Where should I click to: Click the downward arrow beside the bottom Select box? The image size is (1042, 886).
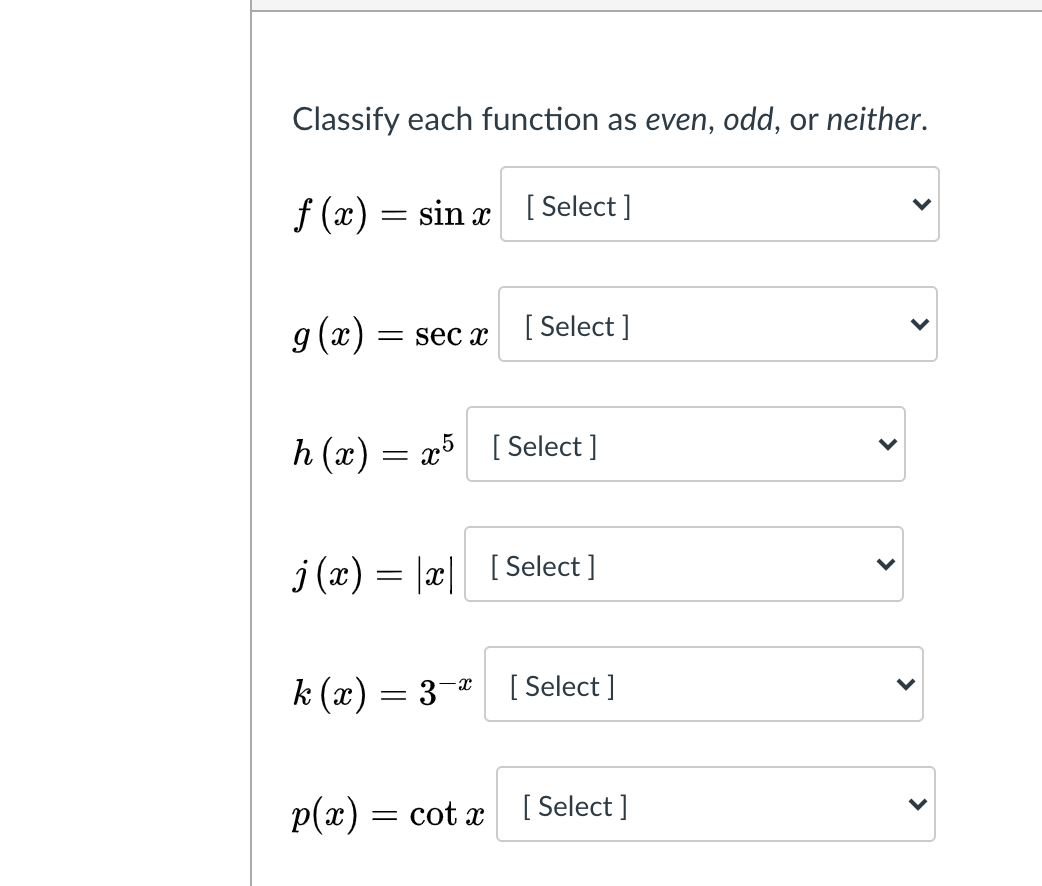pyautogui.click(x=917, y=804)
